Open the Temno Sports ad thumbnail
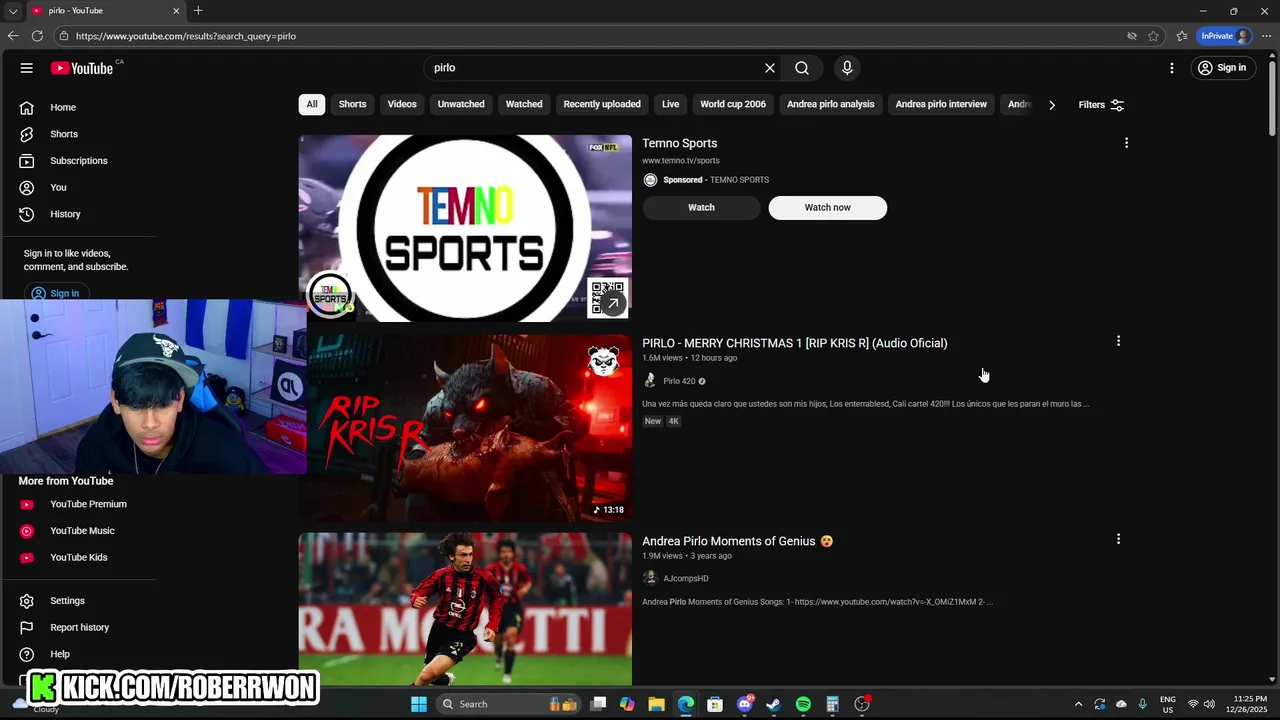This screenshot has height=720, width=1280. (465, 228)
